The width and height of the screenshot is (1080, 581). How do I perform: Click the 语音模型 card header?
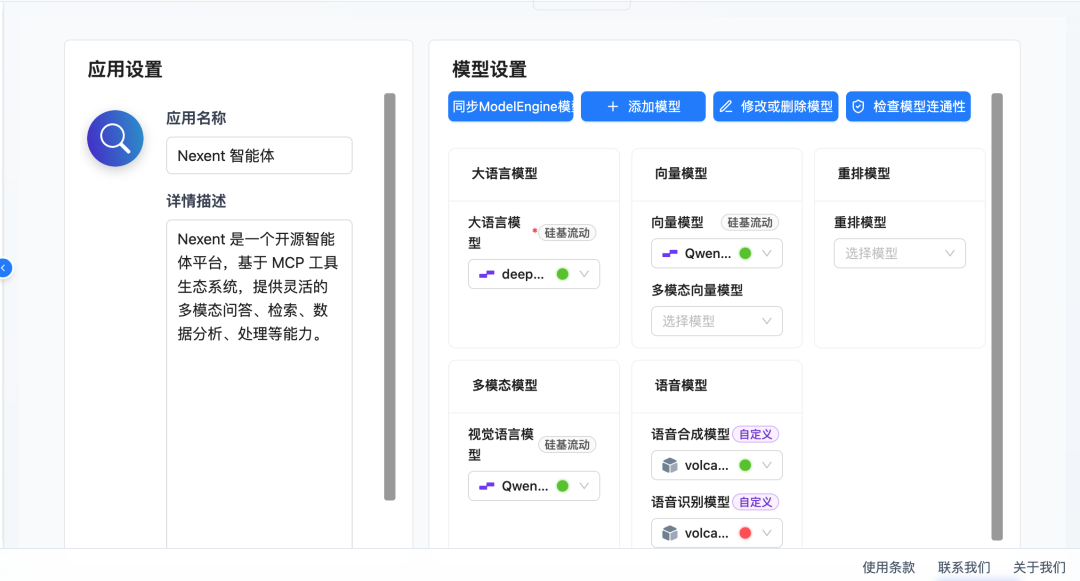tap(716, 385)
